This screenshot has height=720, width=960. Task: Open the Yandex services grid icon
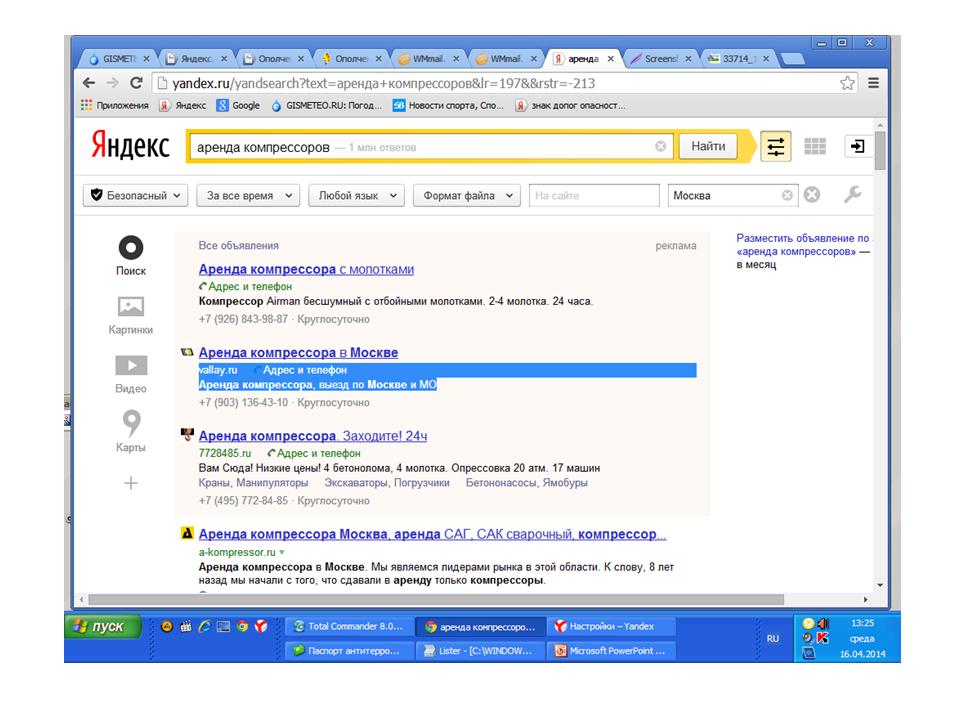(815, 146)
